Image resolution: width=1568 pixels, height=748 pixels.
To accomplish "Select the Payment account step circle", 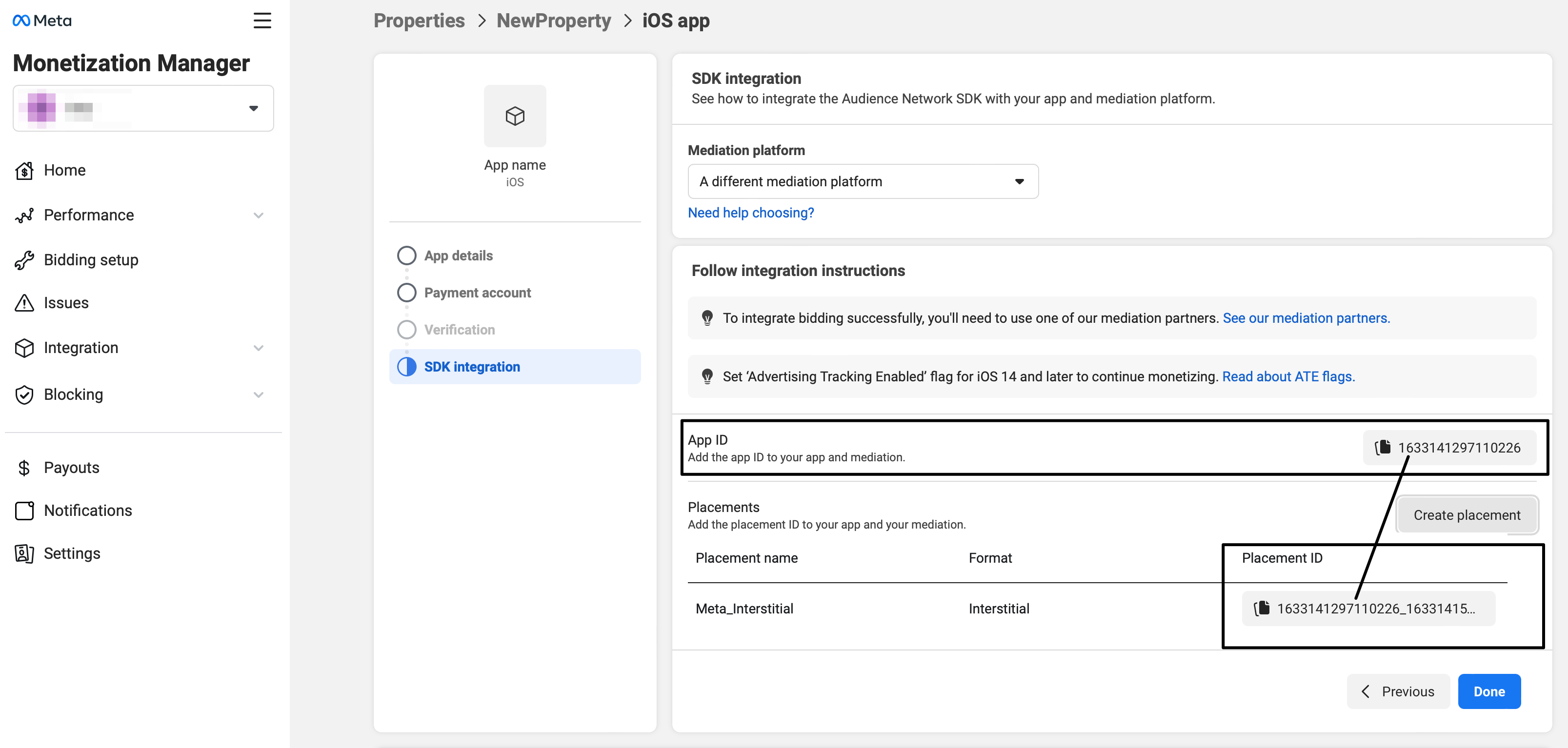I will [406, 293].
